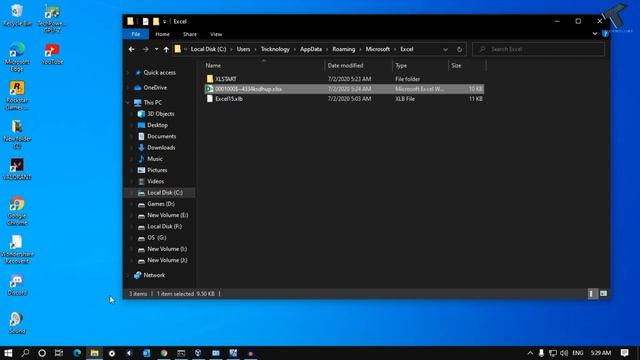Open the Google Chrome desktop shortcut
The width and height of the screenshot is (640, 360).
tap(17, 211)
